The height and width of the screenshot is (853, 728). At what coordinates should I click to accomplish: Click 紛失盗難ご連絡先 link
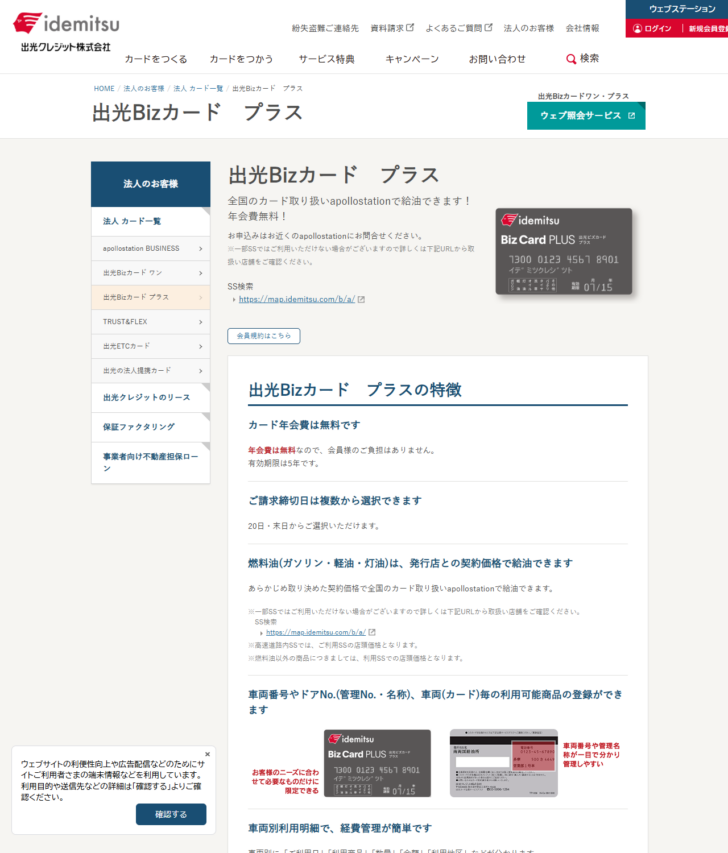point(325,28)
